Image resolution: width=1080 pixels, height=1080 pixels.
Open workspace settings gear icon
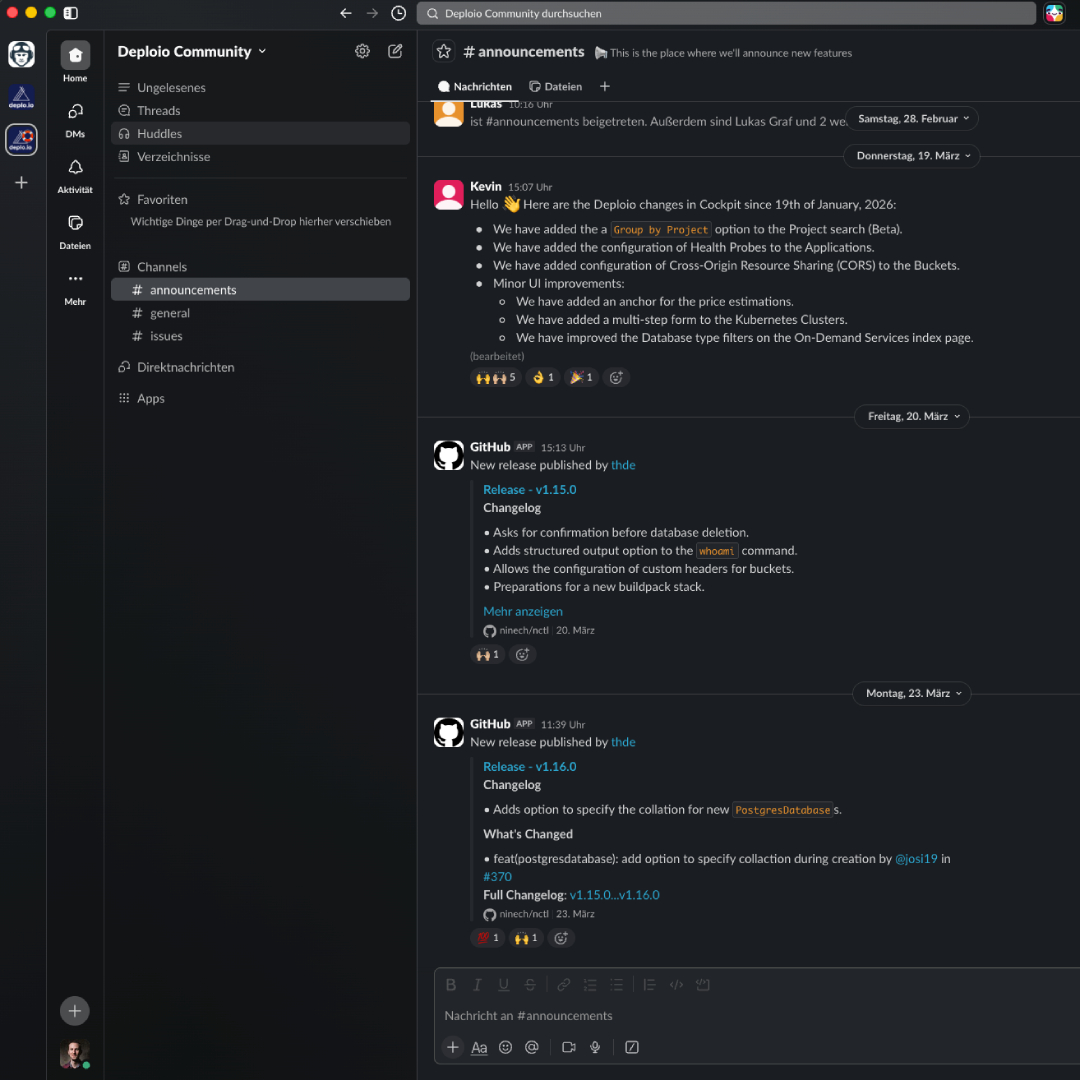point(362,51)
